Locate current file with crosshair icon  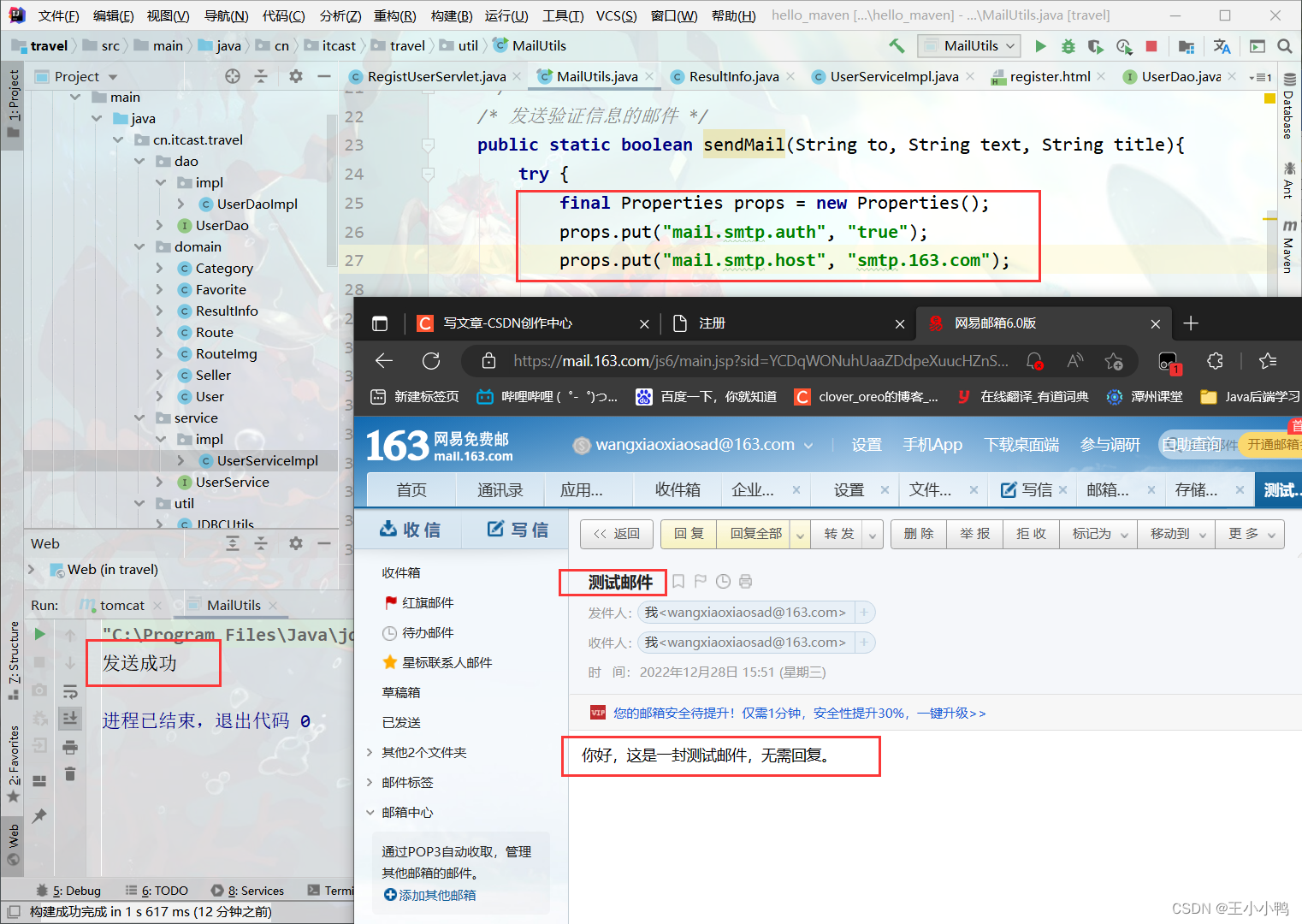click(233, 76)
